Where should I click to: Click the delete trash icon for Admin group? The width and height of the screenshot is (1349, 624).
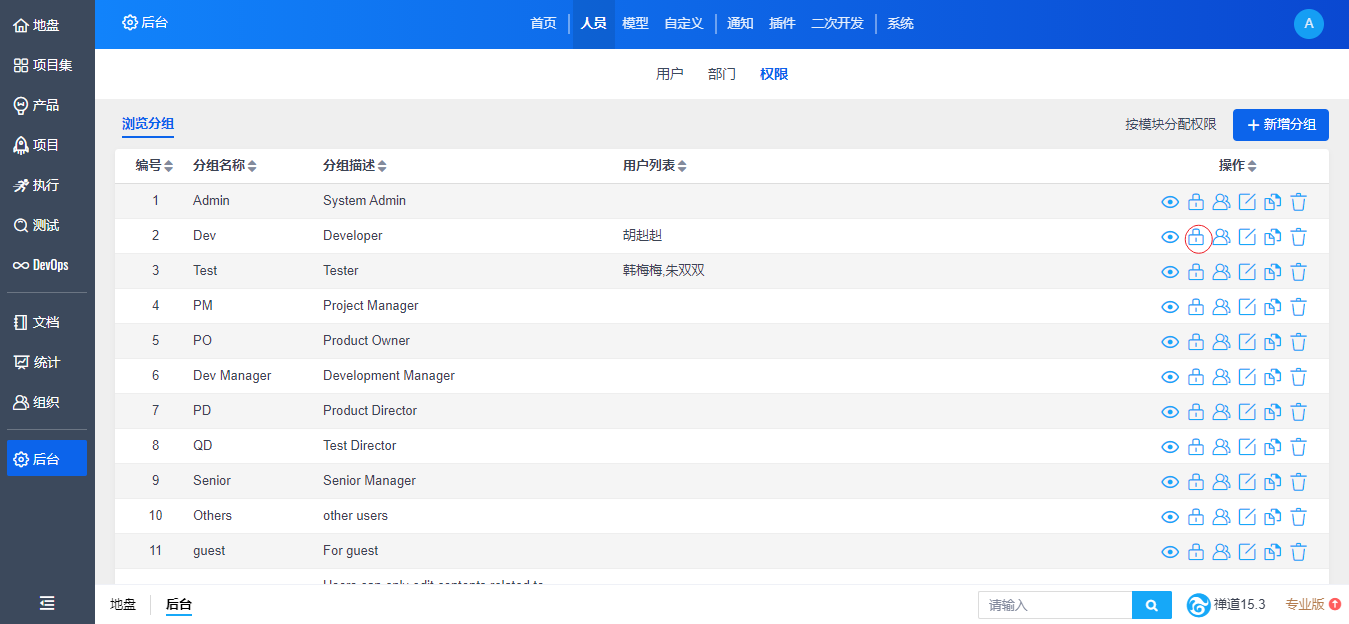pos(1298,202)
